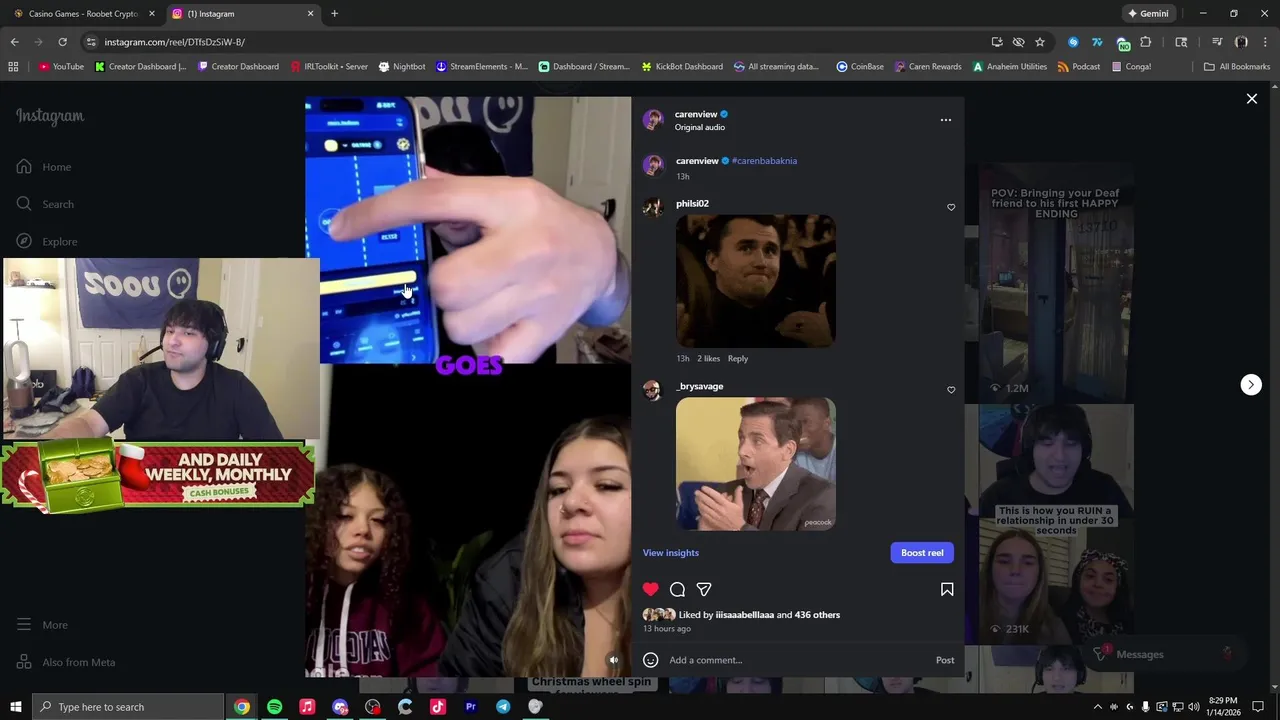Screen dimensions: 1280x720
Task: Open carenview profile from the post header
Action: (696, 114)
